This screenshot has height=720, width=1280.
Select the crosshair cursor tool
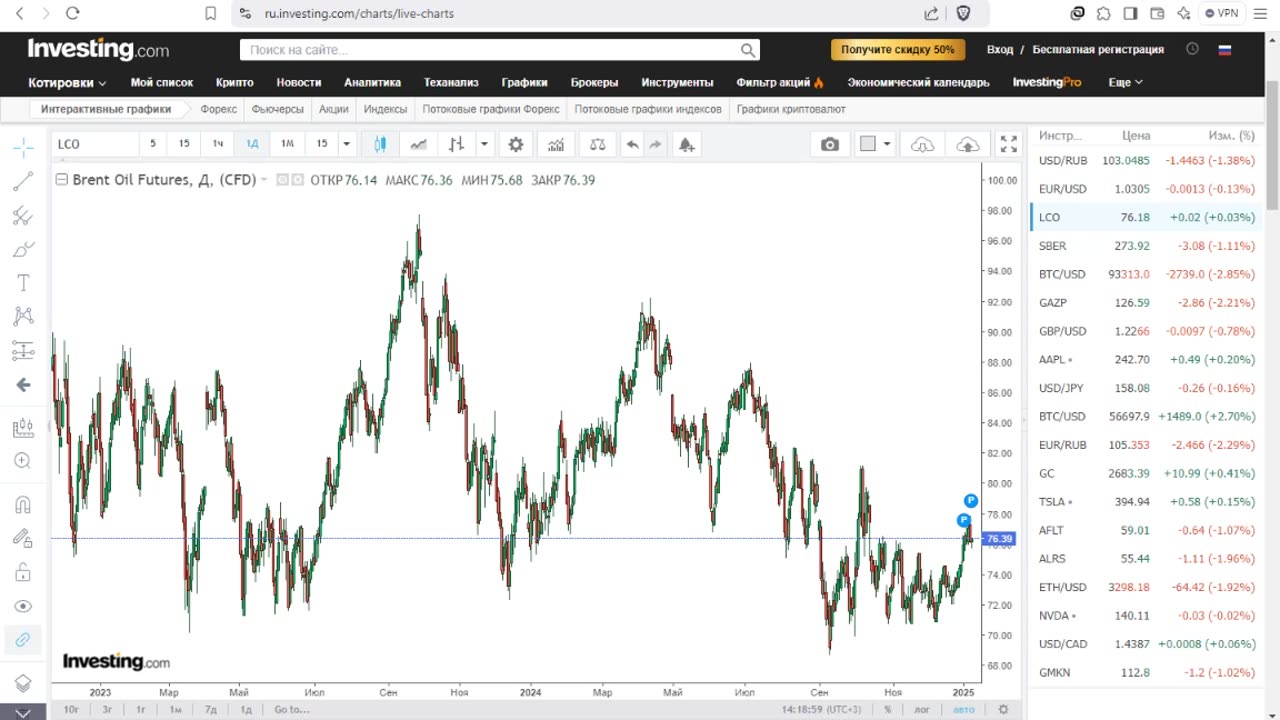click(x=23, y=147)
